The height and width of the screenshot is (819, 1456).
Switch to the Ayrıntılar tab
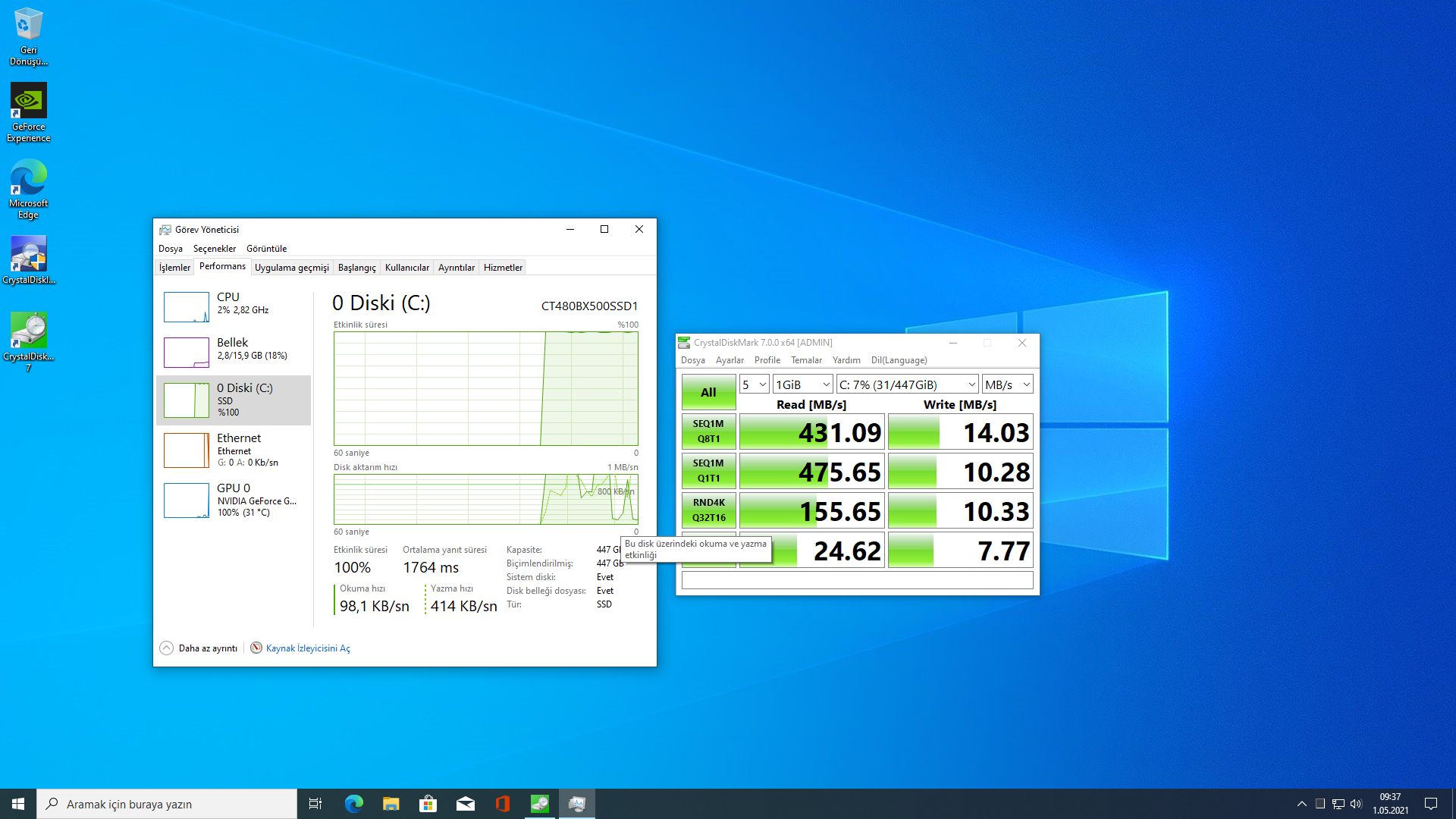point(456,268)
